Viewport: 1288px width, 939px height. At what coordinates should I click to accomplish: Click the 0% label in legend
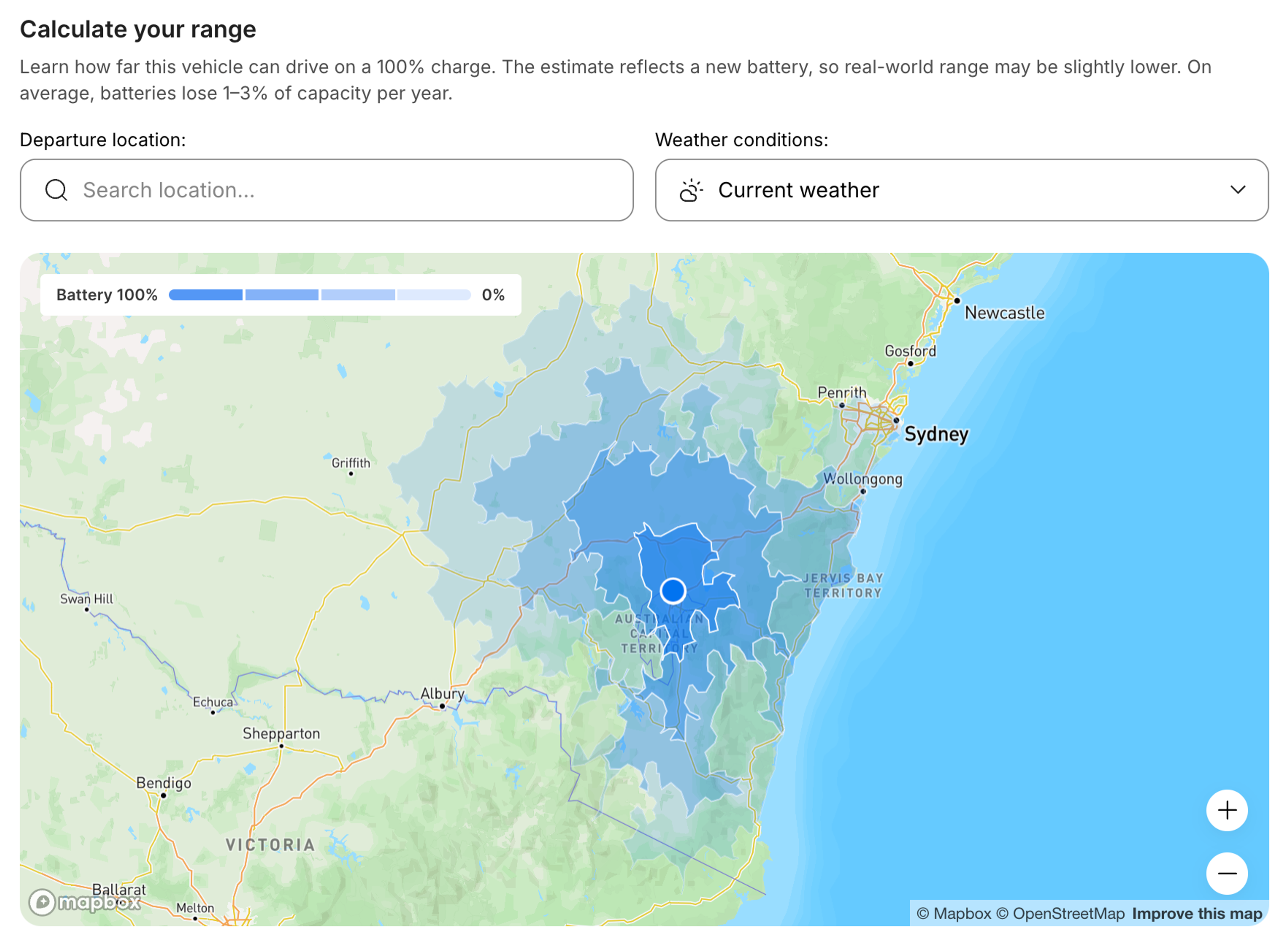493,295
